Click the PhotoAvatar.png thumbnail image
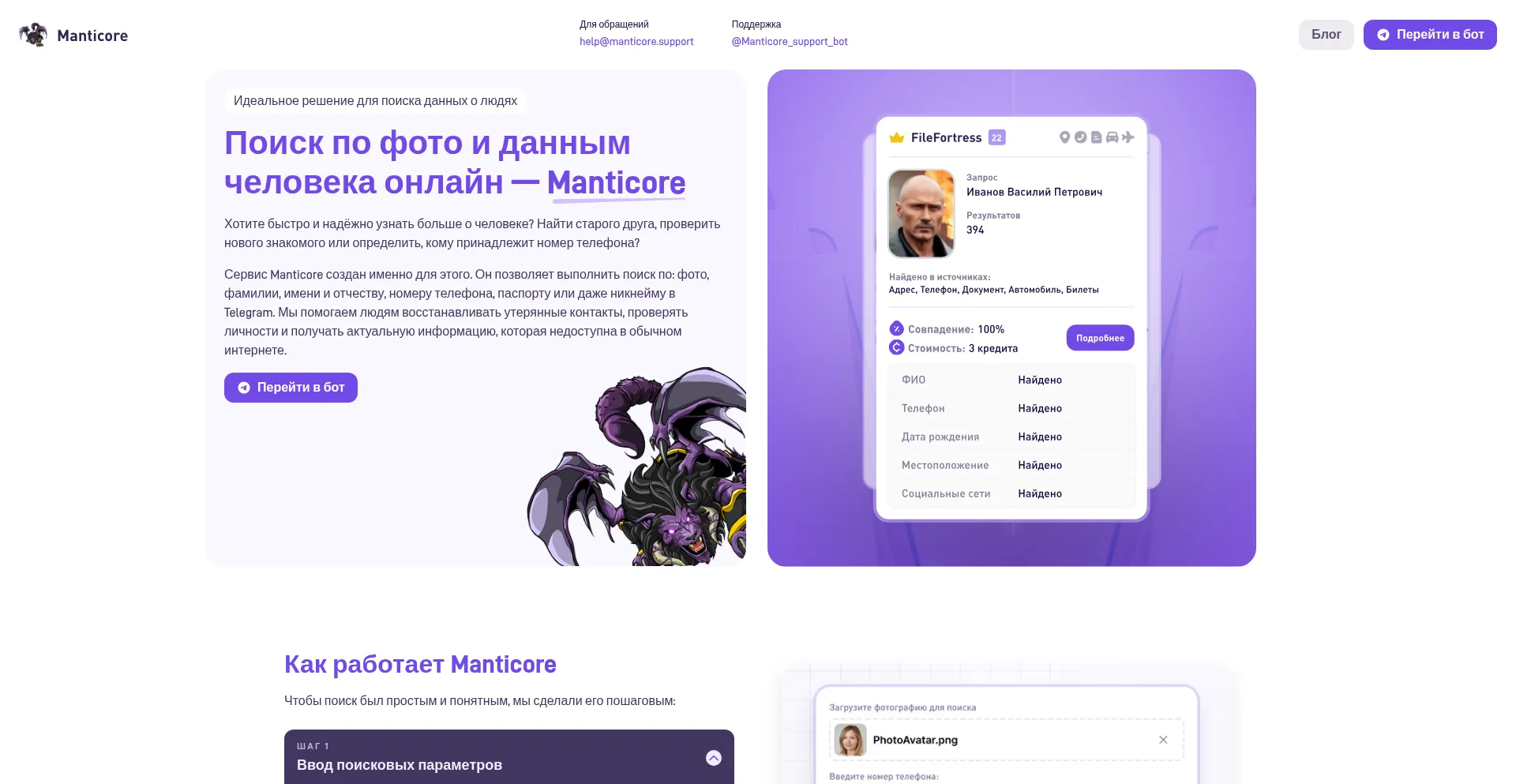The width and height of the screenshot is (1516, 784). click(x=850, y=740)
